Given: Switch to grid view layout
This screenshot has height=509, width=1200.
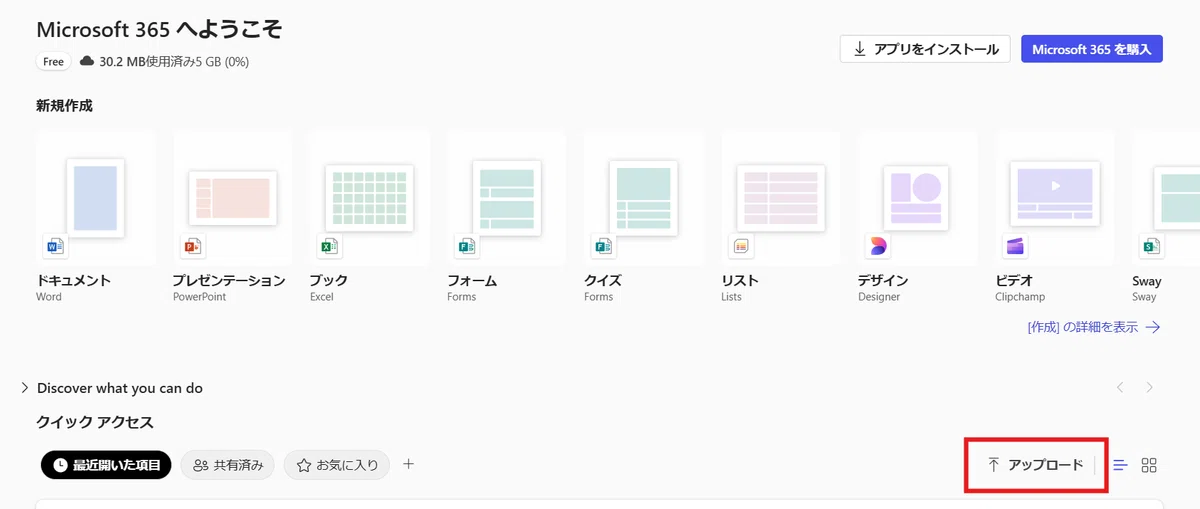Looking at the screenshot, I should coord(1149,465).
